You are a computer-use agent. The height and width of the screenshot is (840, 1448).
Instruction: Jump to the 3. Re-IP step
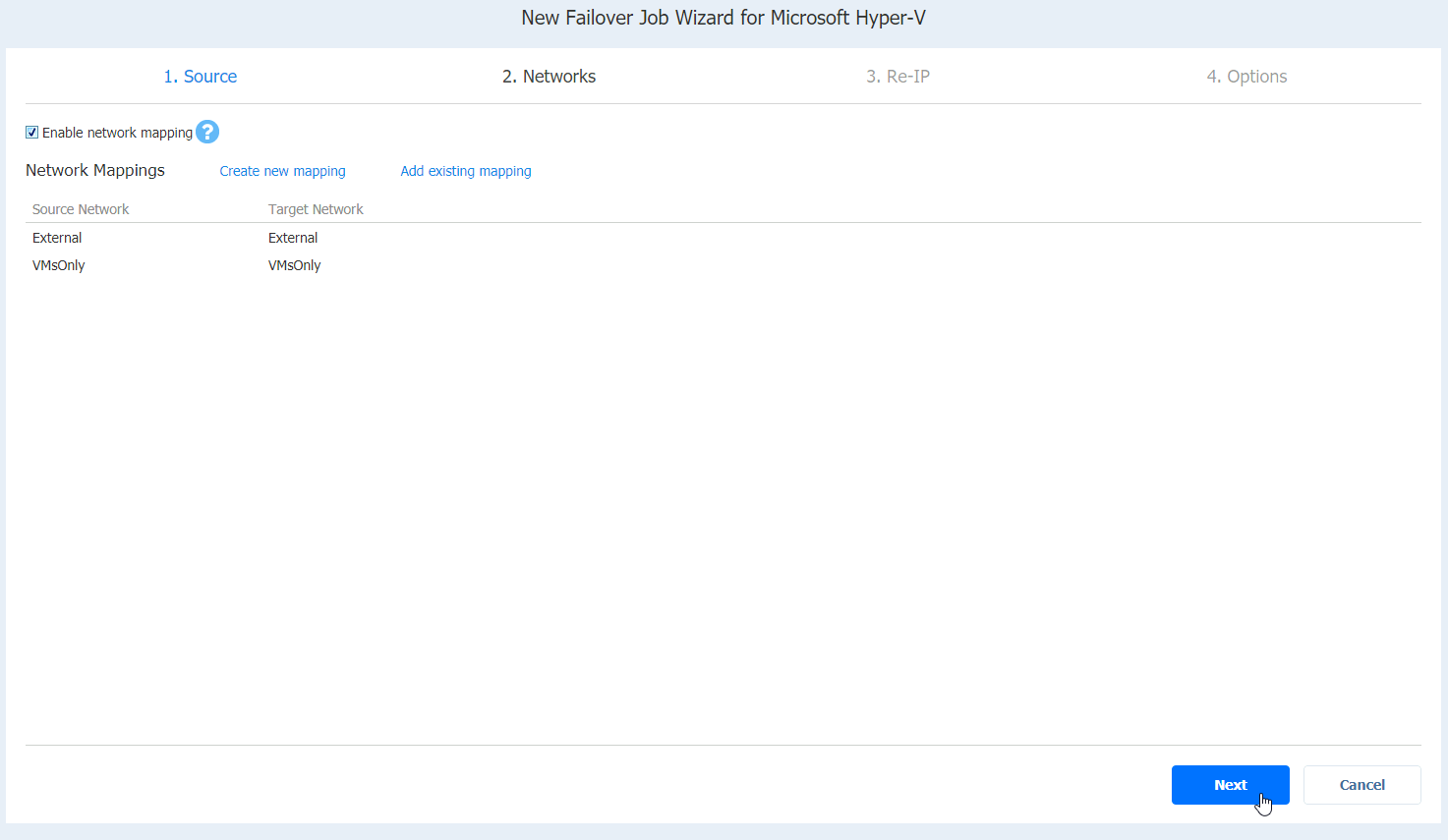point(898,77)
